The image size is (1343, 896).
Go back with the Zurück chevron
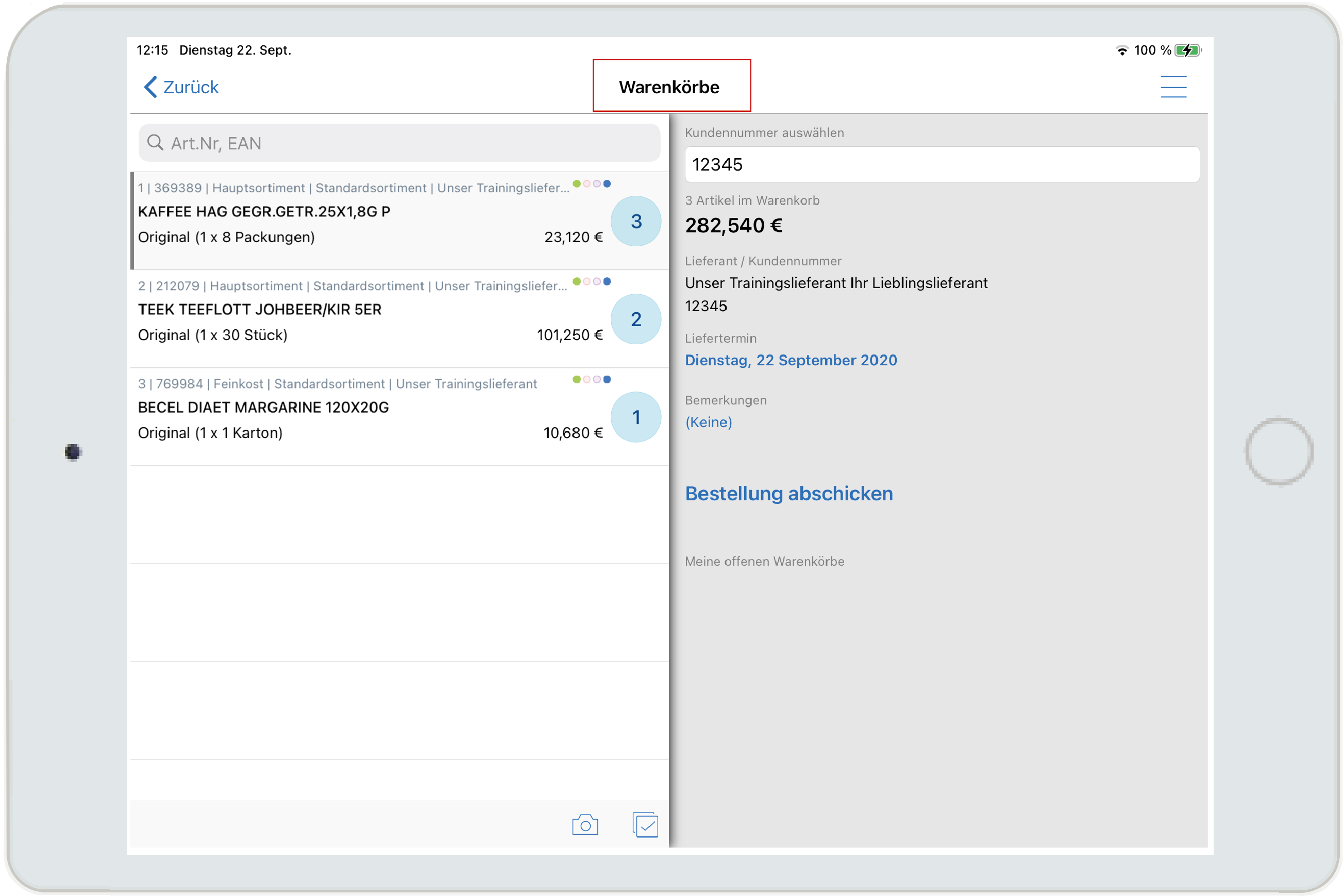pos(150,87)
